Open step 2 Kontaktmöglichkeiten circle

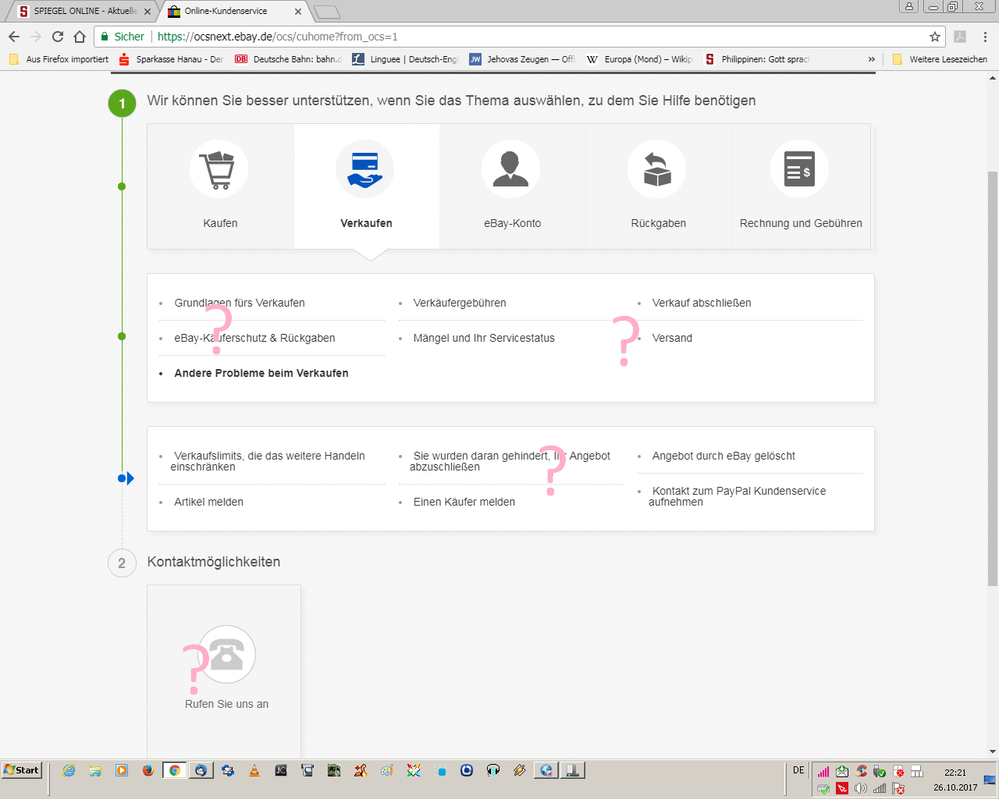121,562
